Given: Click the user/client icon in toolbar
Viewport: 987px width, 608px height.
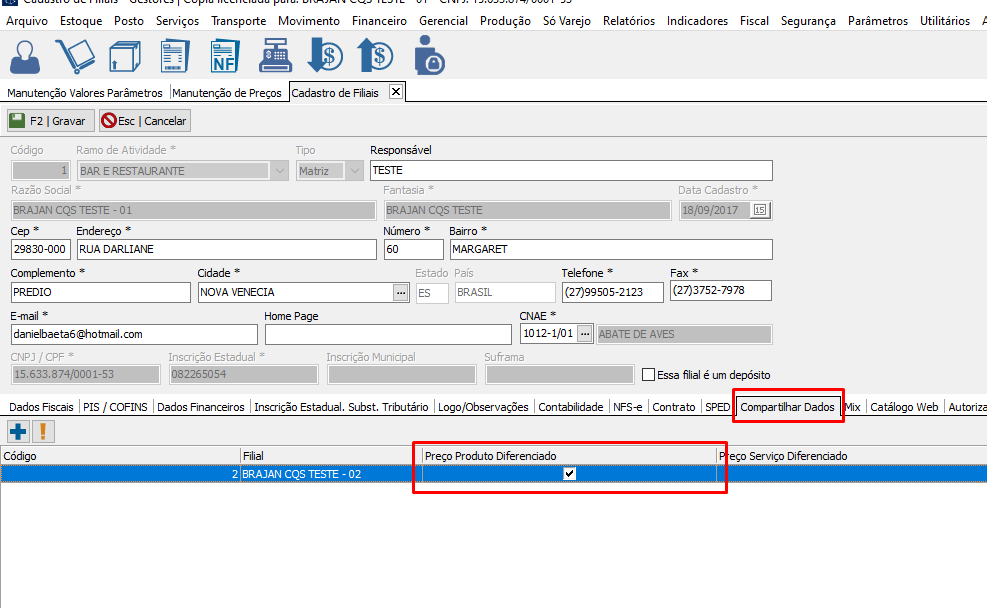Looking at the screenshot, I should (x=26, y=56).
